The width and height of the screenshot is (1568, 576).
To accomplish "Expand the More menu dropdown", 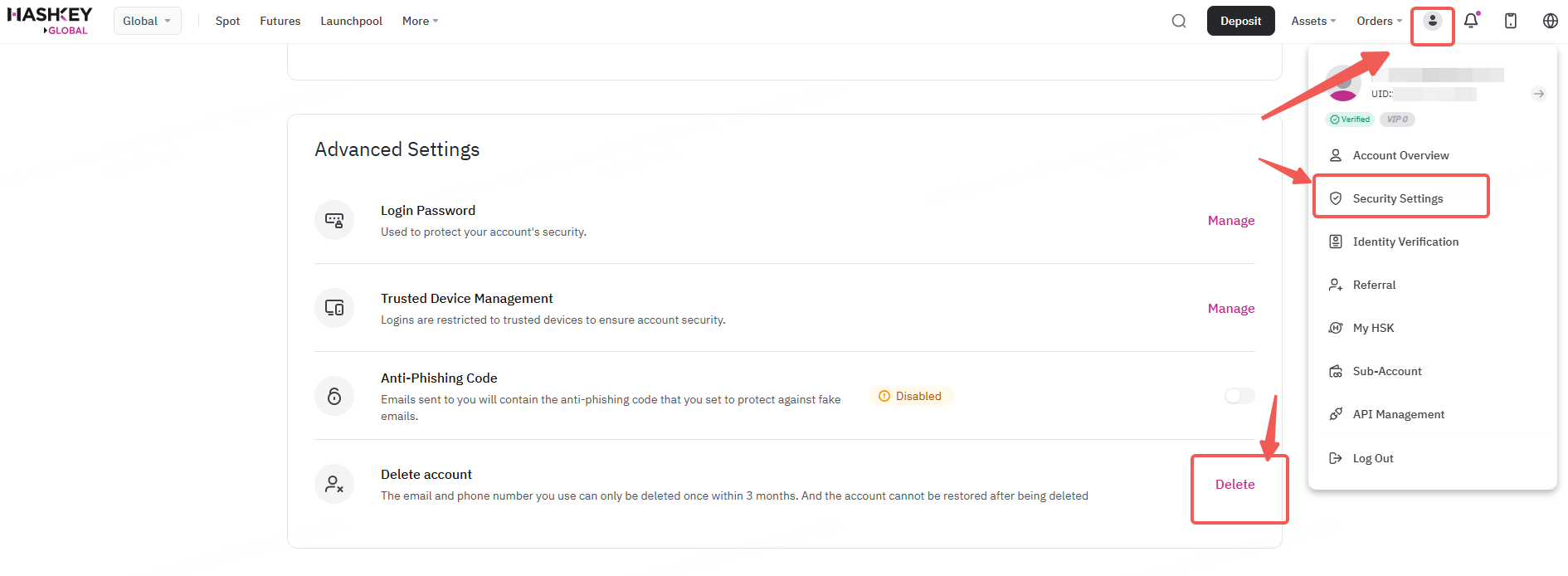I will pyautogui.click(x=420, y=21).
